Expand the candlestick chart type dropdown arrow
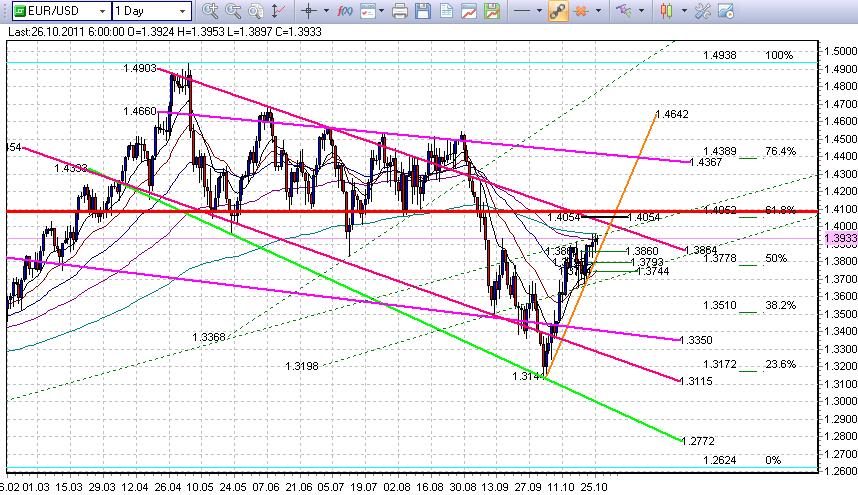 coord(684,10)
